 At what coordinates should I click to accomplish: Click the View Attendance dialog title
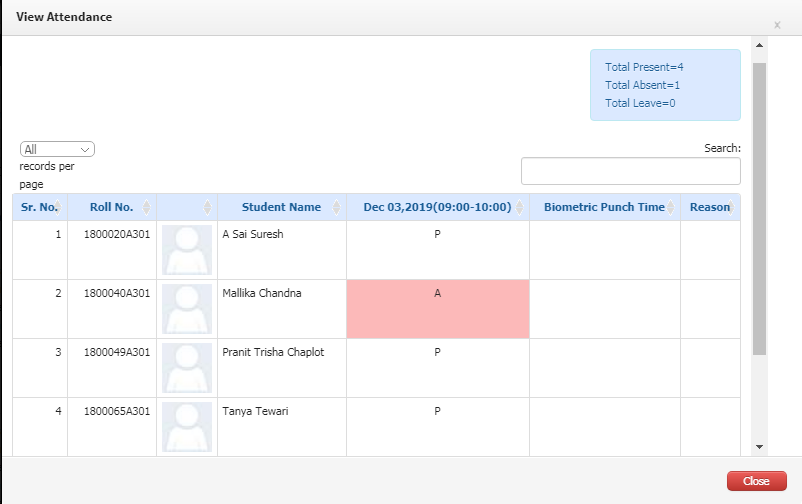64,17
